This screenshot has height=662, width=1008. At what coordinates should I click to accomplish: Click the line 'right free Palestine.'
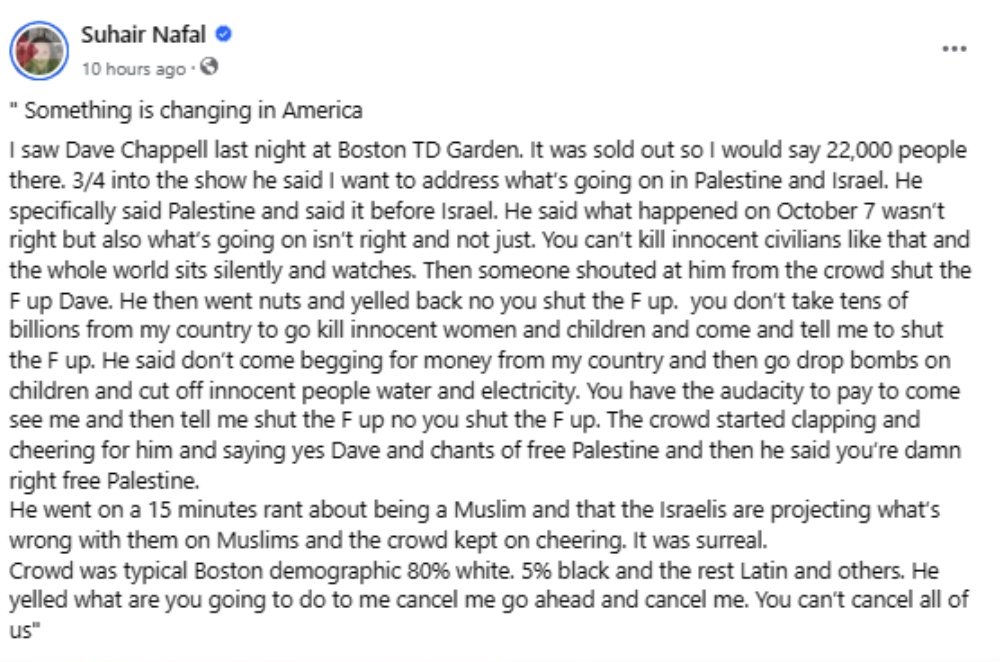[104, 481]
